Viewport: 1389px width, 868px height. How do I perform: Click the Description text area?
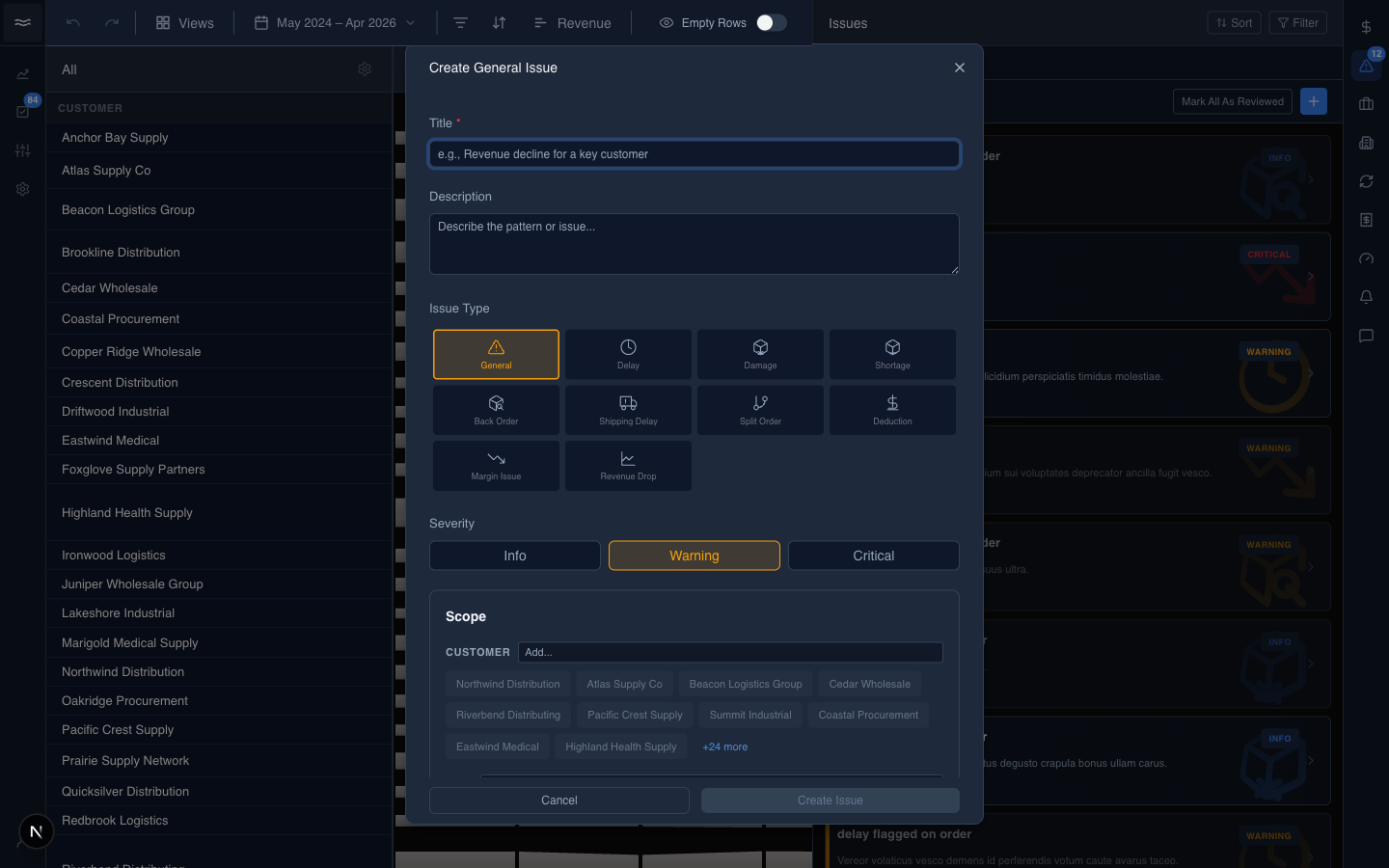694,244
